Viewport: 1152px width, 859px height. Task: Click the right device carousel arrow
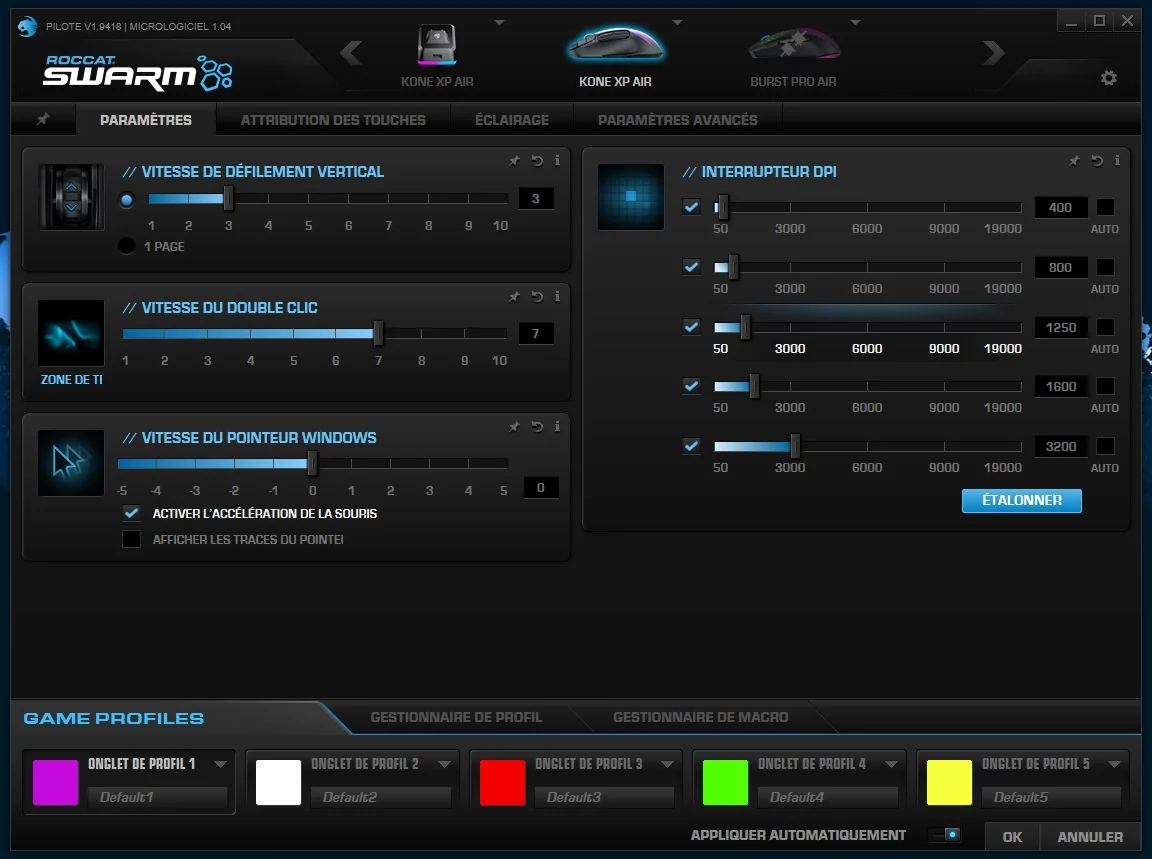pyautogui.click(x=993, y=53)
